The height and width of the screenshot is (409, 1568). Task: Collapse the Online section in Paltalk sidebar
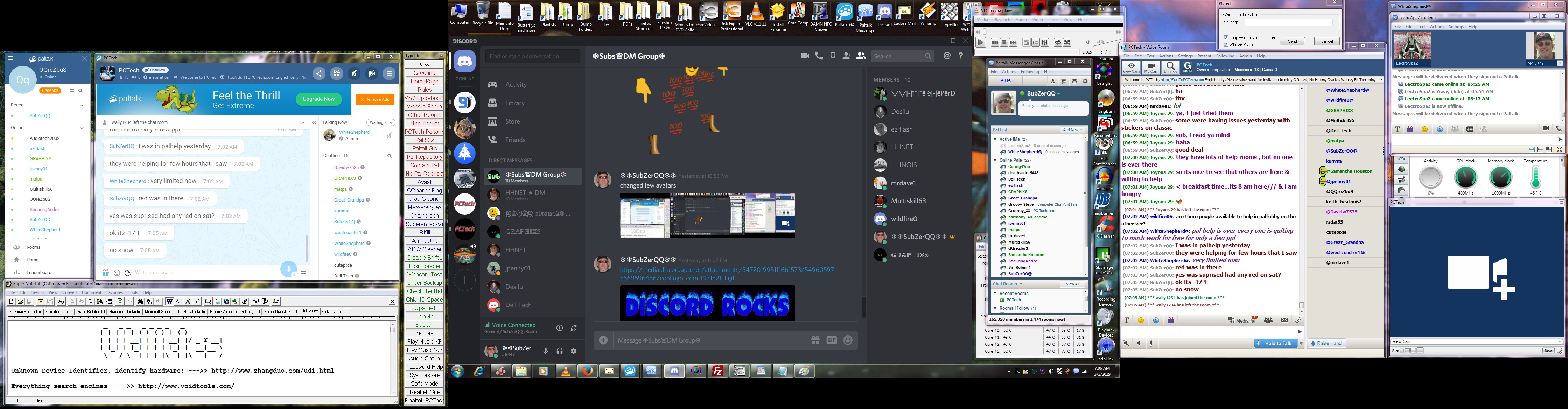click(82, 128)
